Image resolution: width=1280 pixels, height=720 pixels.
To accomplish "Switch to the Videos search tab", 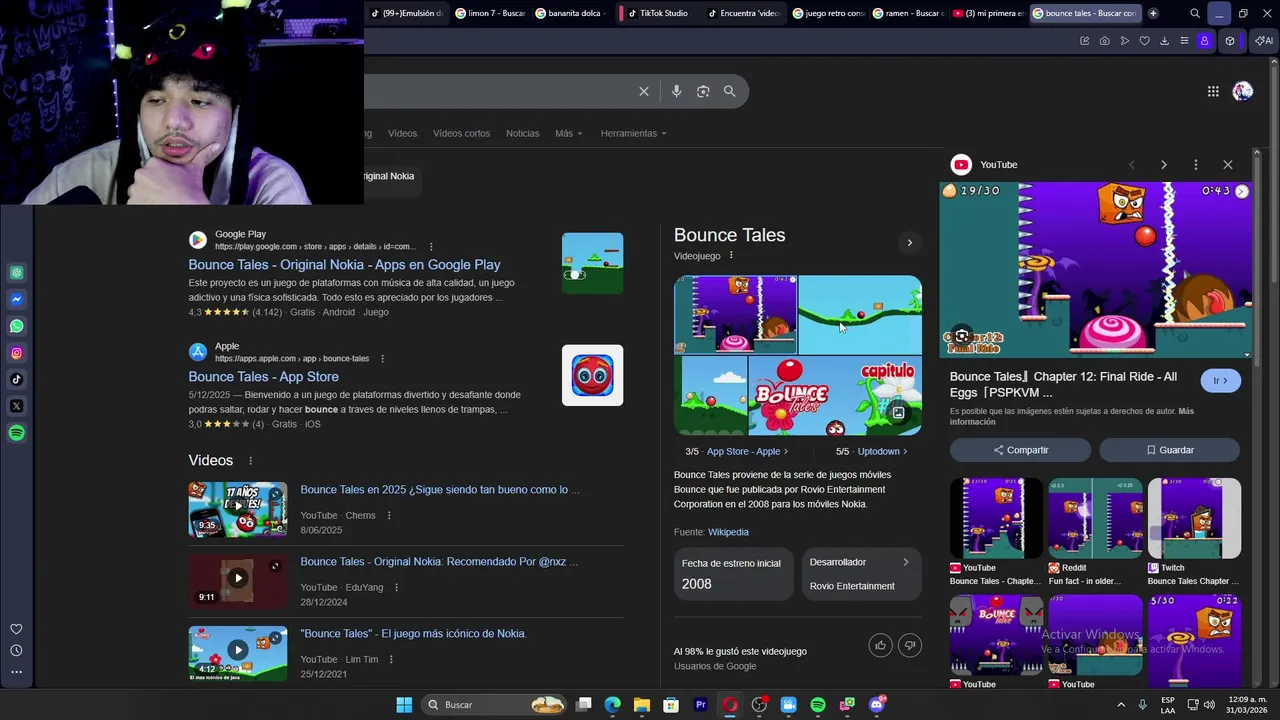I will [x=402, y=133].
